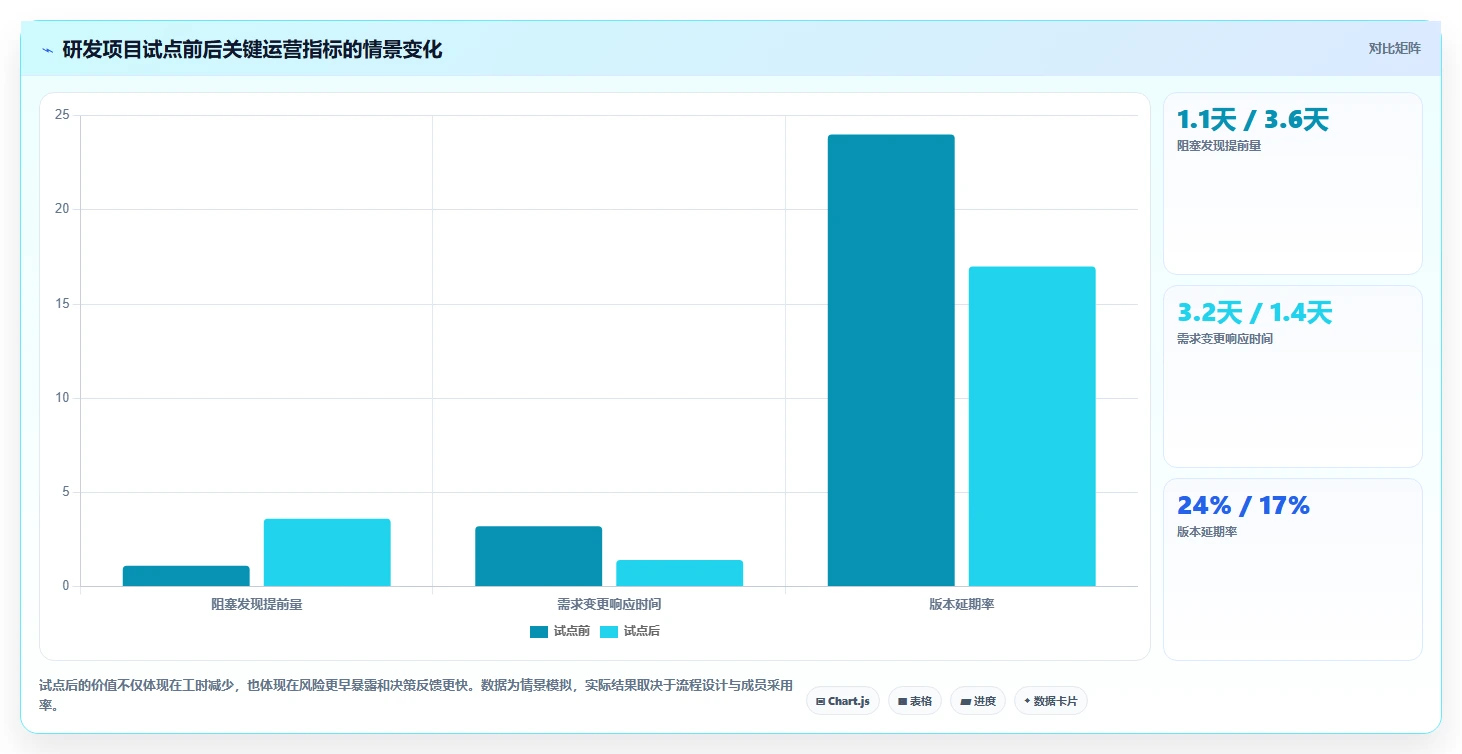The height and width of the screenshot is (754, 1462).
Task: Click the Chart.js tag chip
Action: click(843, 701)
